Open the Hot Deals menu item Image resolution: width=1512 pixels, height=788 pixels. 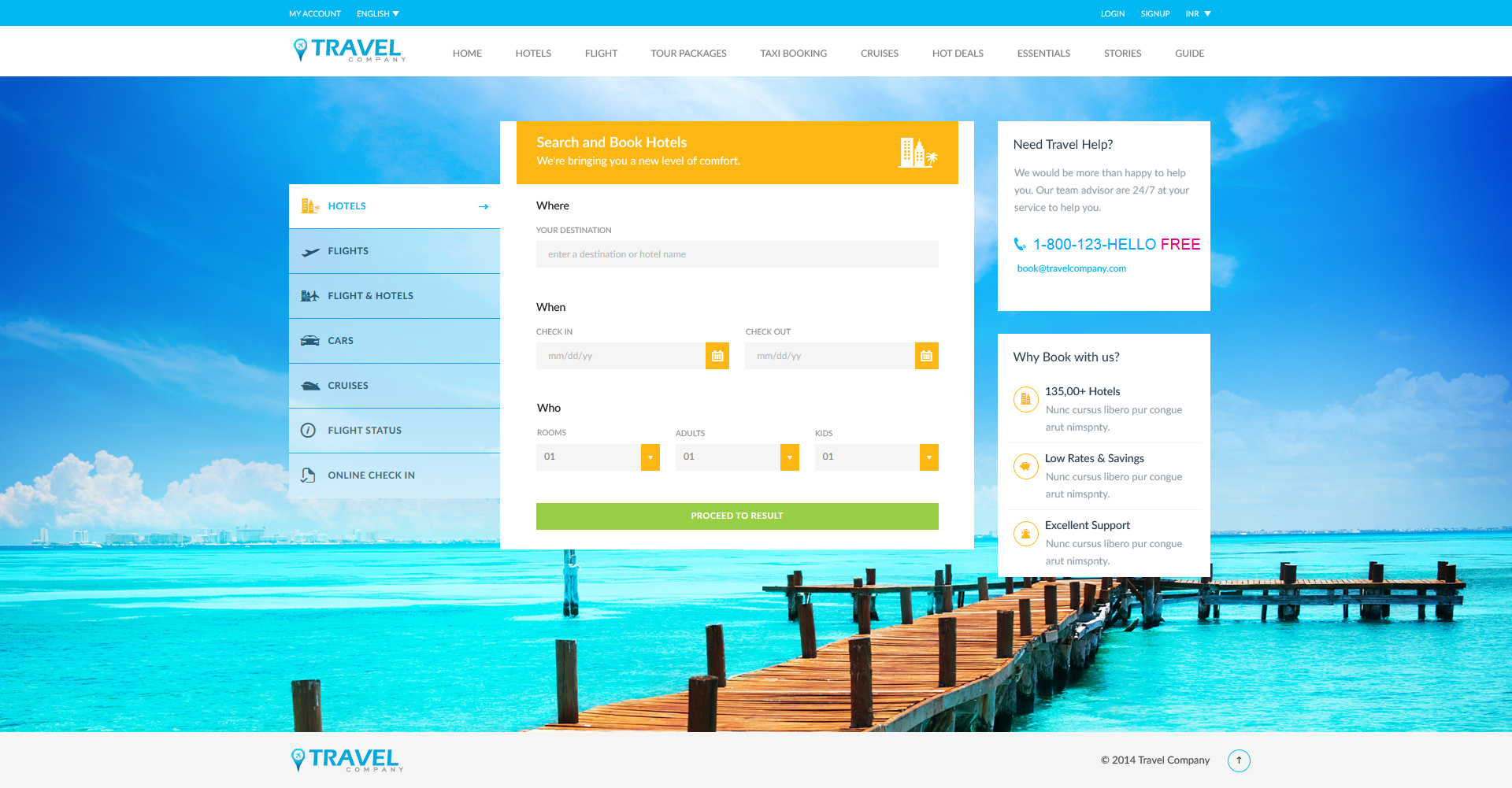point(958,54)
